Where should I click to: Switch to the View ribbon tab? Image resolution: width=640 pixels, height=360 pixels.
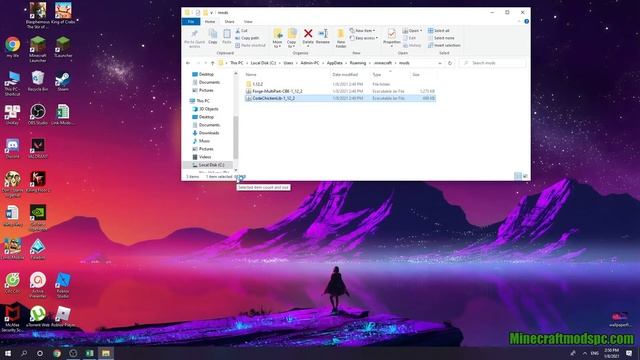click(x=248, y=21)
